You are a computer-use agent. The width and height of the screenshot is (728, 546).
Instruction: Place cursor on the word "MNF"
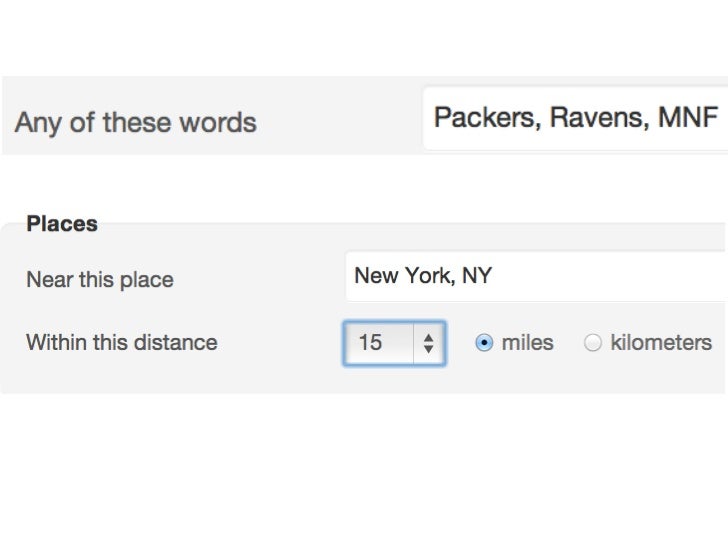point(689,117)
